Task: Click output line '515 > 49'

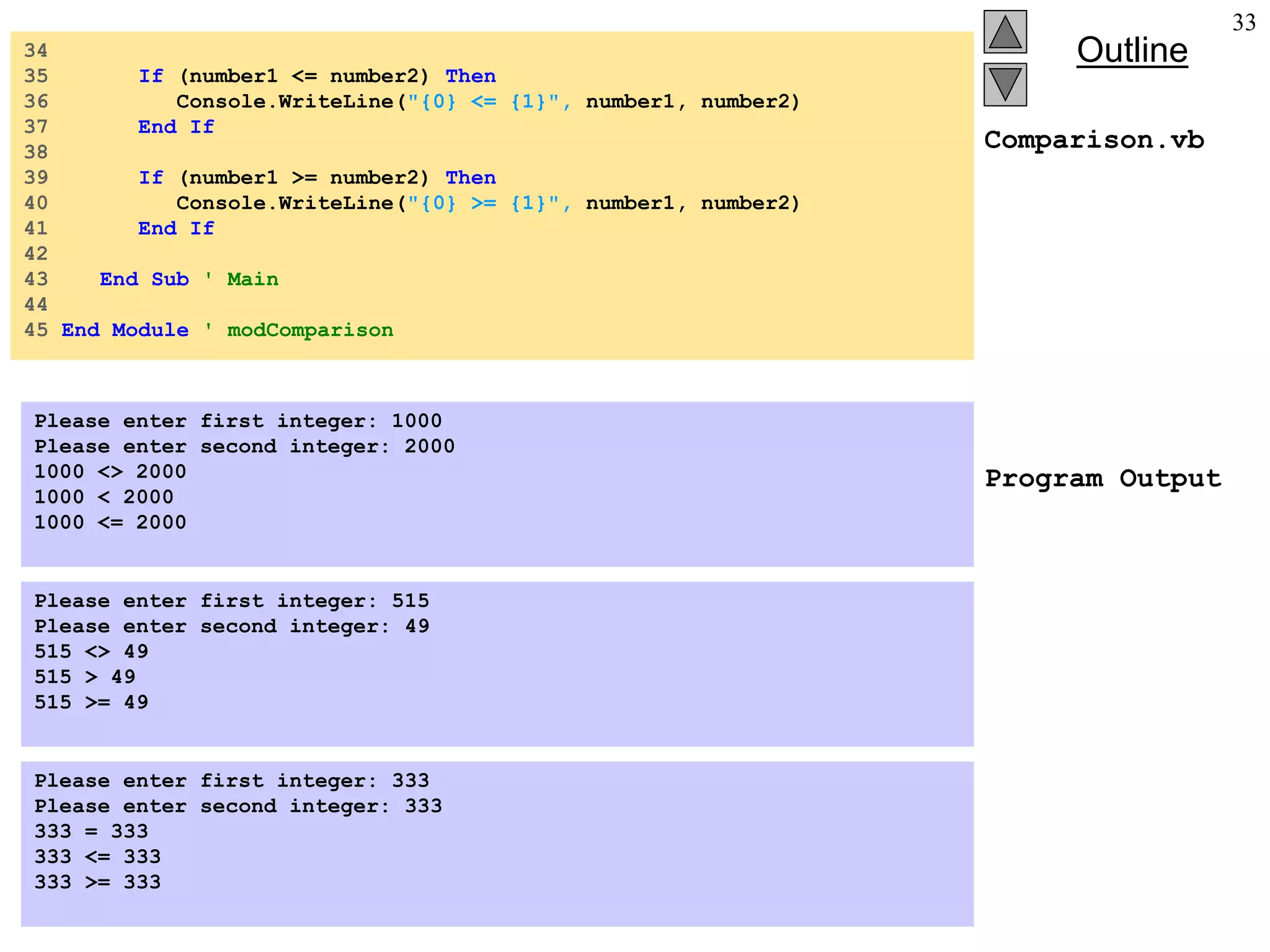Action: coord(85,677)
